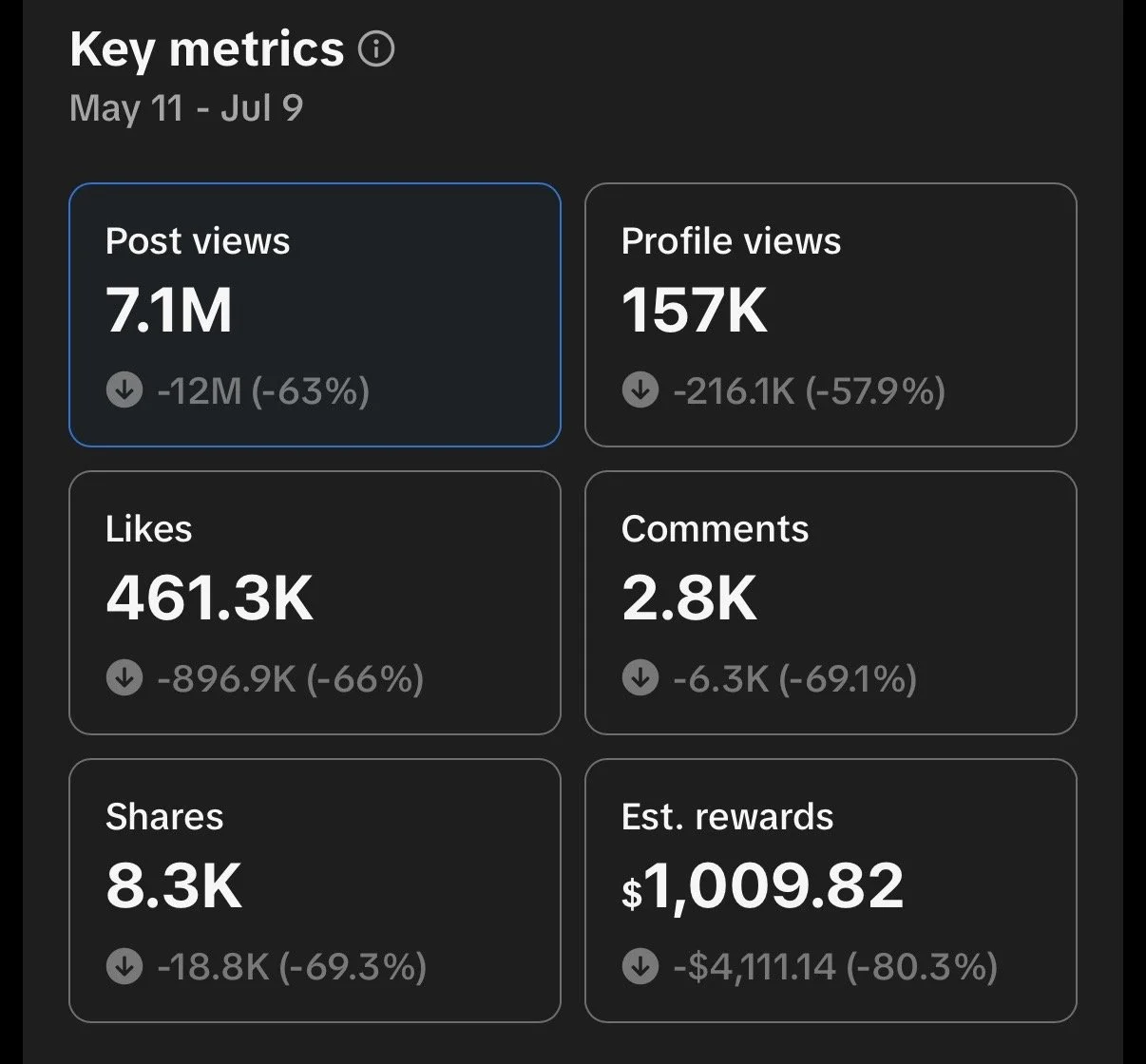Select the Profile views metric card
Image resolution: width=1146 pixels, height=1064 pixels.
(x=831, y=314)
